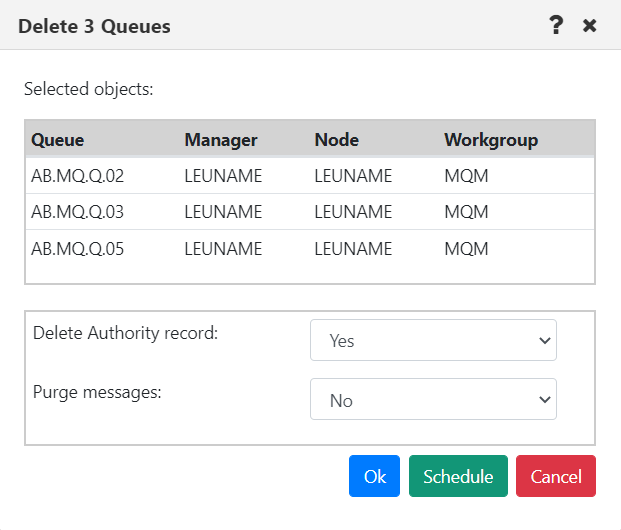
Task: Close the Delete 3 Queues dialog
Action: coord(589,26)
